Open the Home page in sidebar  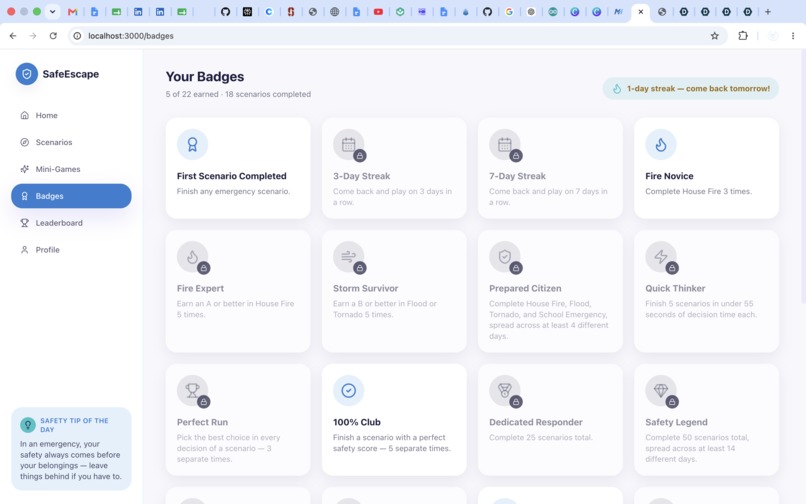pos(71,115)
